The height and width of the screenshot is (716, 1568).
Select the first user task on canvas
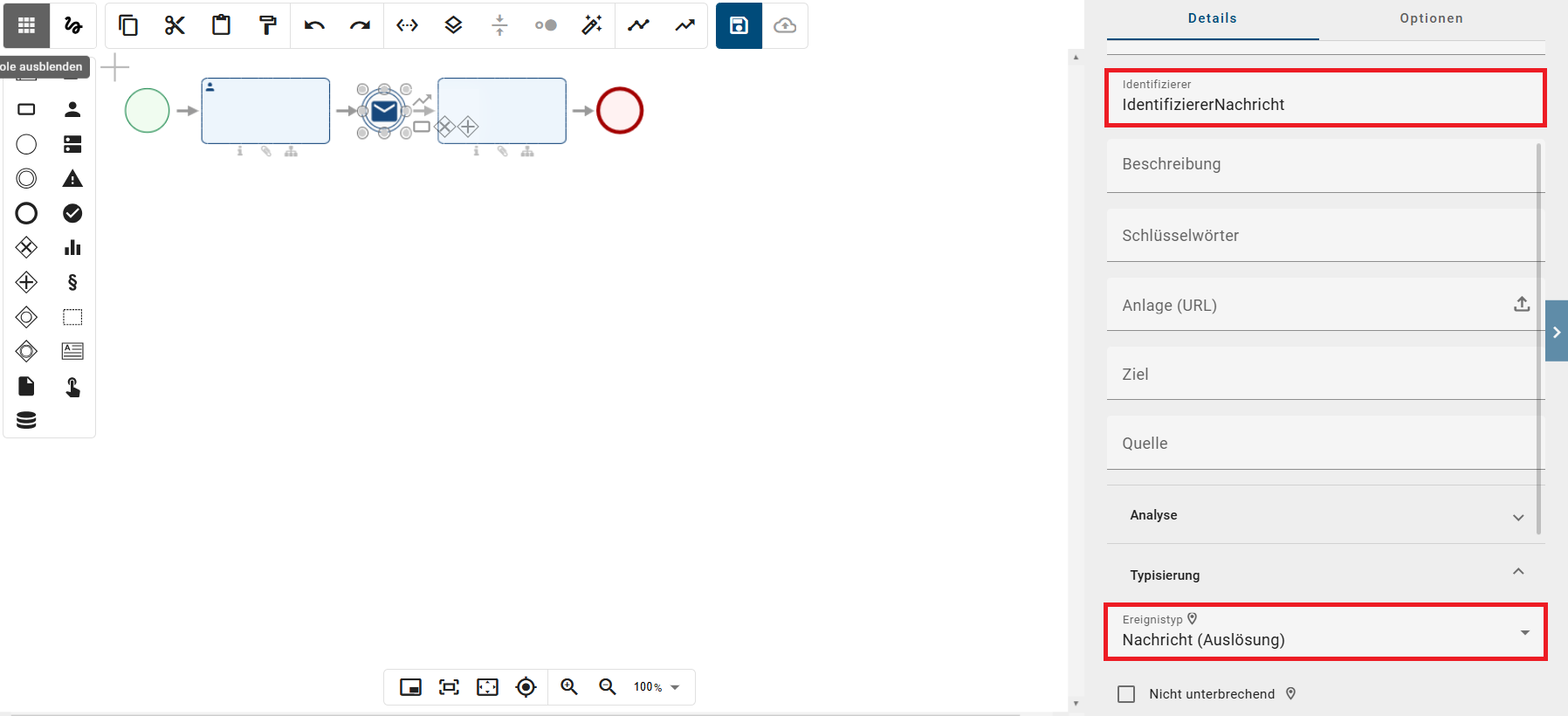(265, 111)
